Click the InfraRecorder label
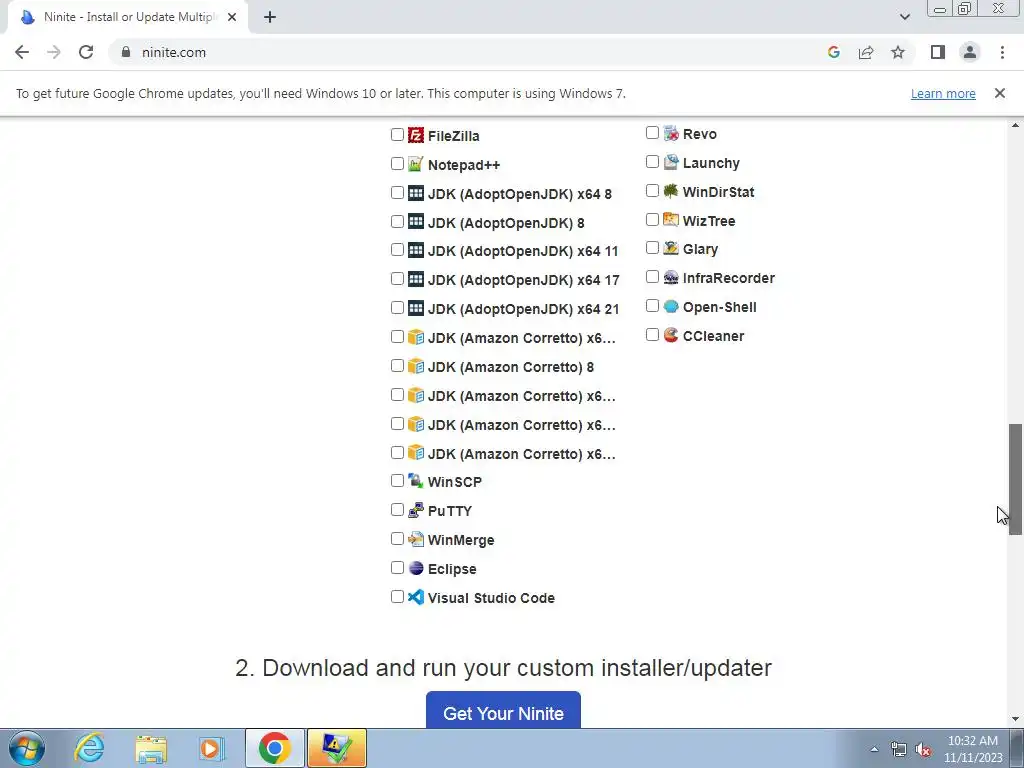This screenshot has width=1024, height=768. [x=729, y=278]
